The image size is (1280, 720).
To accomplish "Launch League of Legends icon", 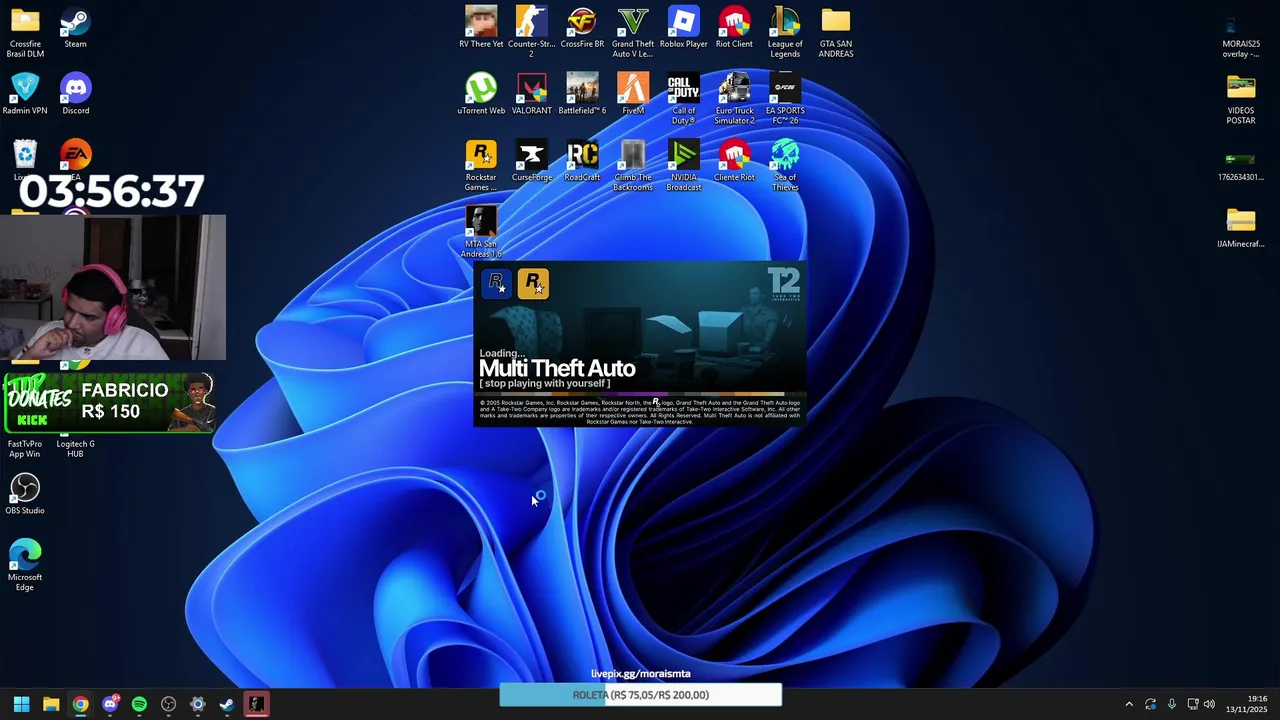I will 785,32.
